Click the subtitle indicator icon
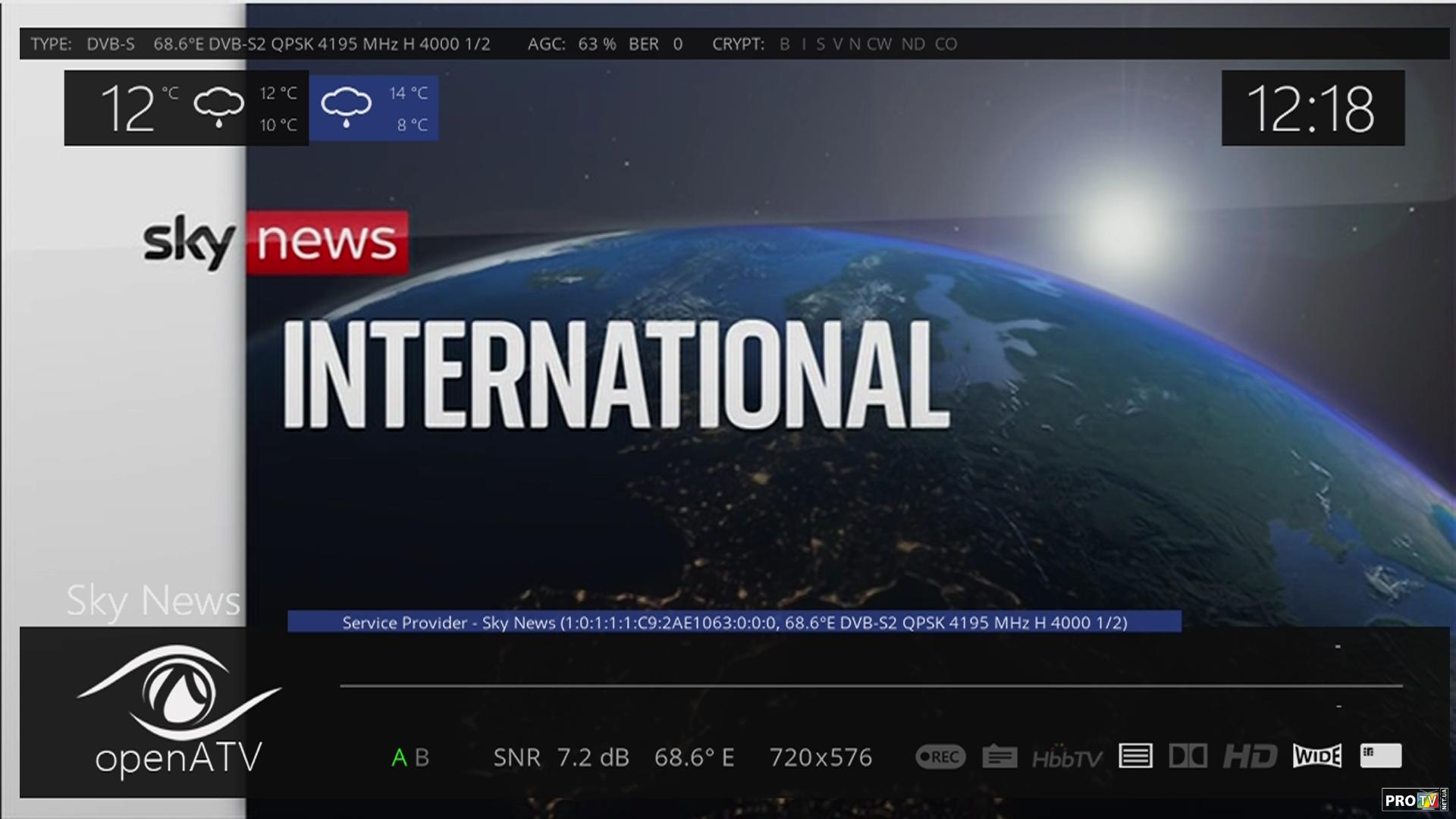 point(999,757)
